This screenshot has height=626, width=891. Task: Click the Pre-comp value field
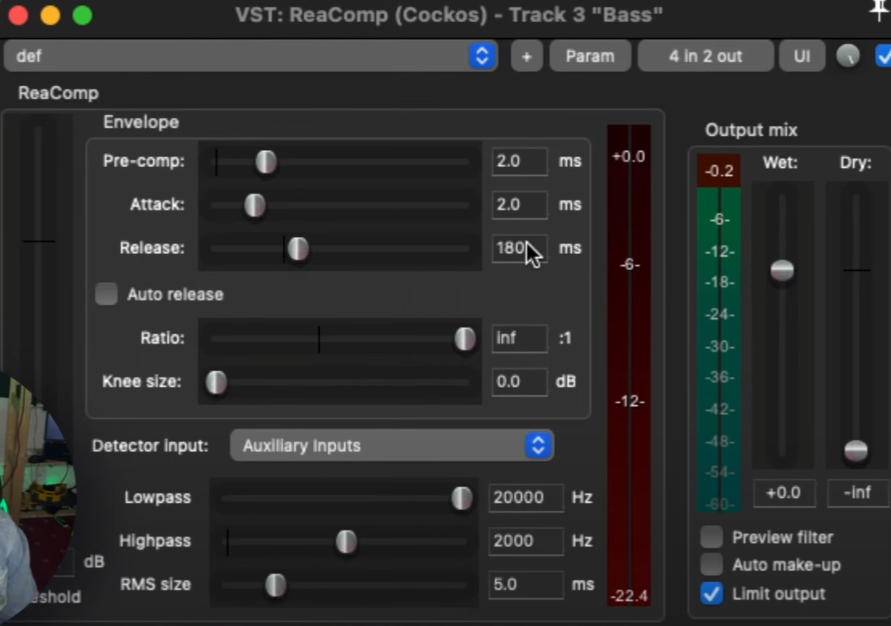(x=519, y=161)
